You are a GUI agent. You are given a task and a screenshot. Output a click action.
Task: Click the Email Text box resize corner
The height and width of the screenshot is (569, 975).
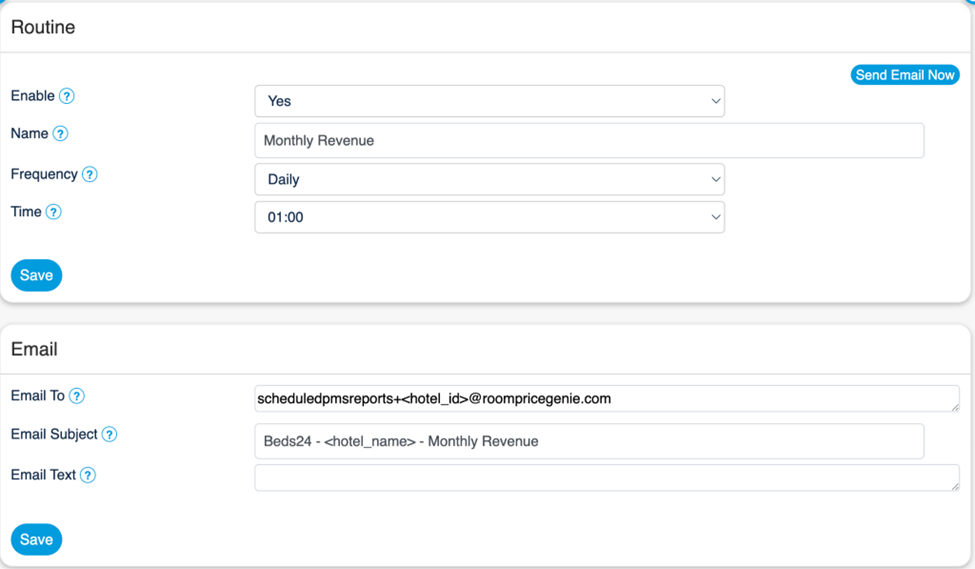(x=955, y=486)
